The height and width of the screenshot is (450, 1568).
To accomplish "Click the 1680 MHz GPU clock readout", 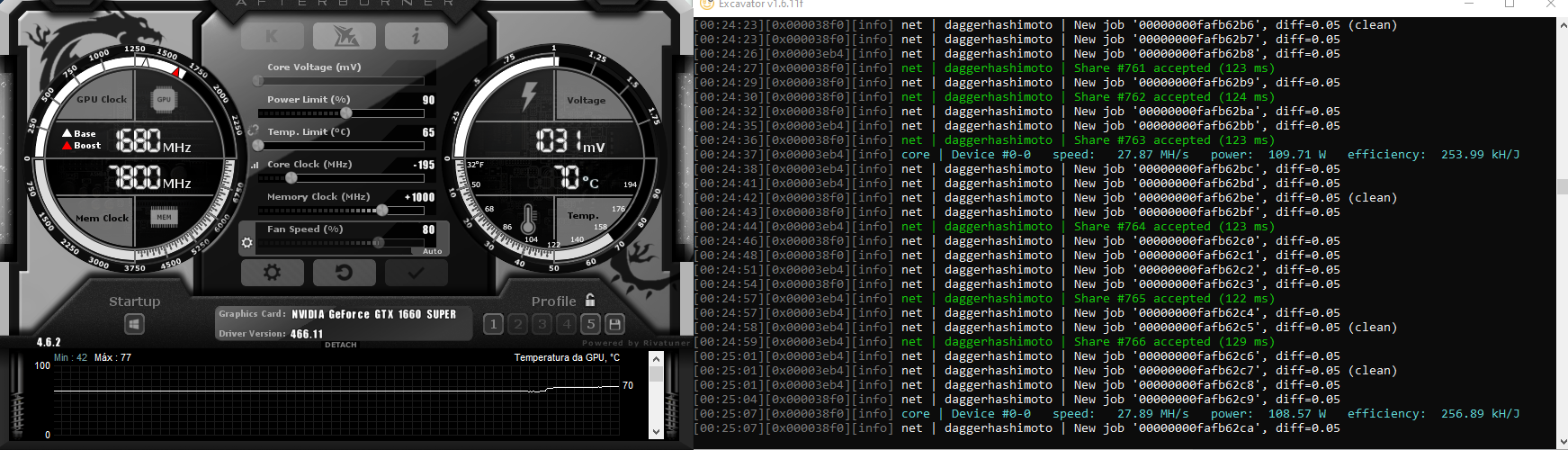I will (152, 141).
